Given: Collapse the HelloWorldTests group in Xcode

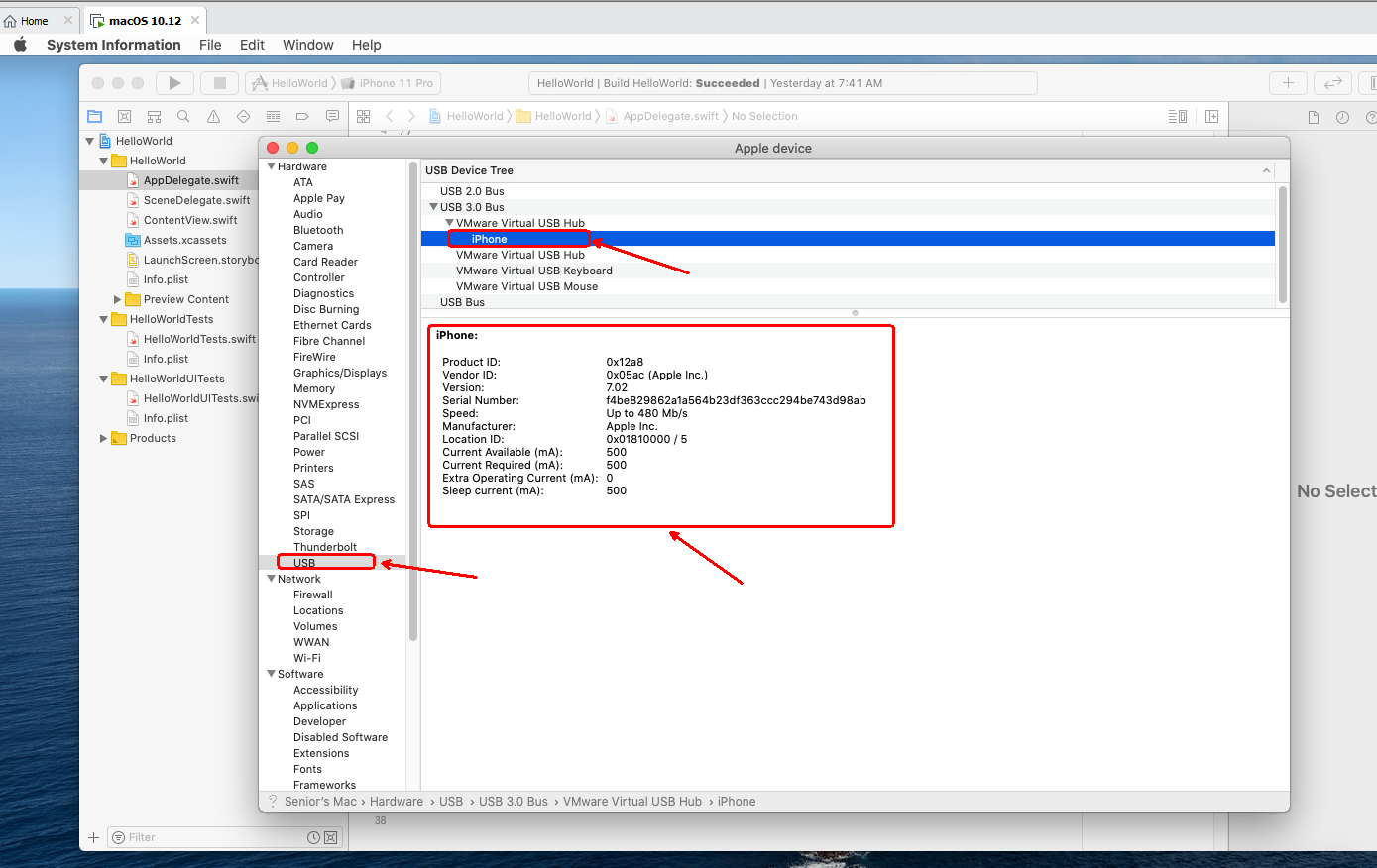Looking at the screenshot, I should pos(103,319).
